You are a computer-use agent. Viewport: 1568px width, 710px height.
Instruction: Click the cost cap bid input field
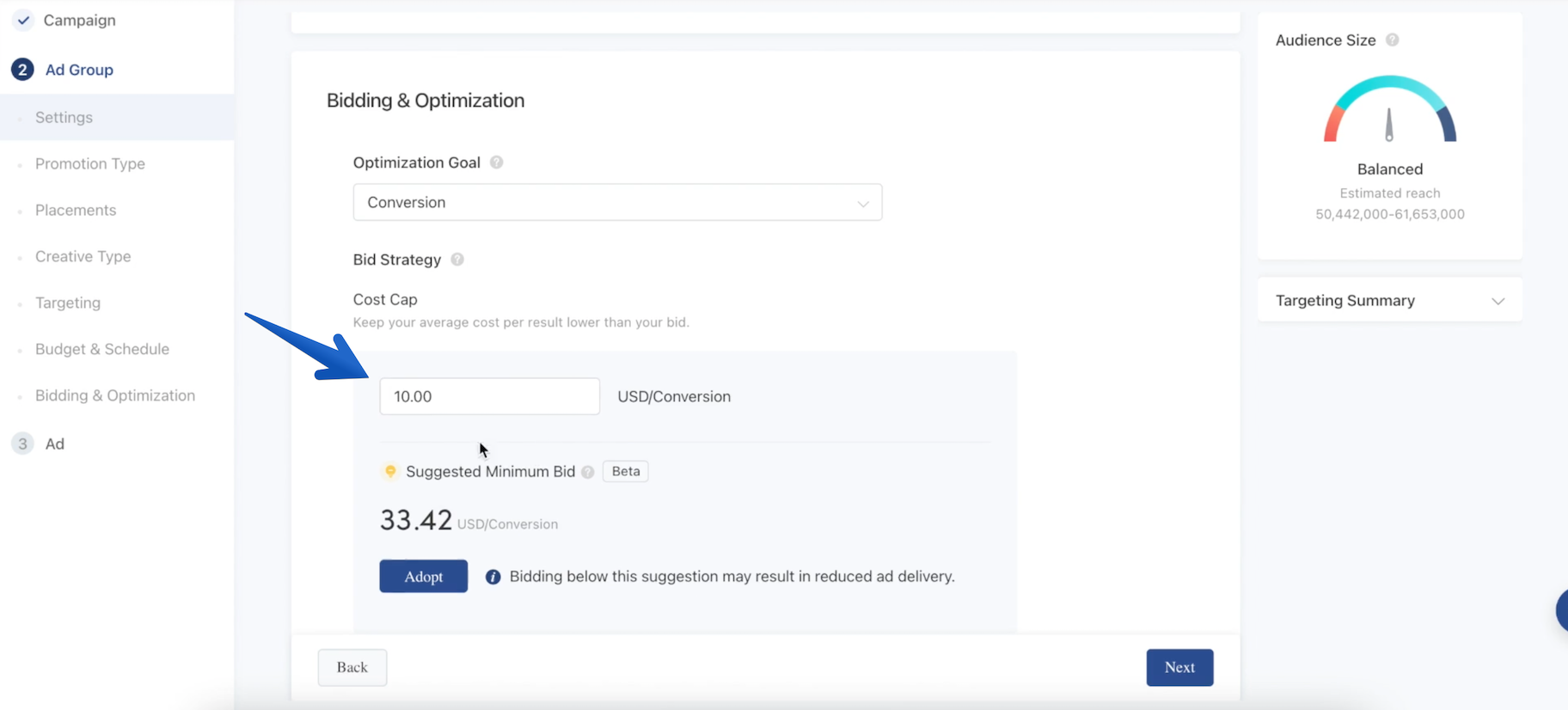click(x=489, y=396)
